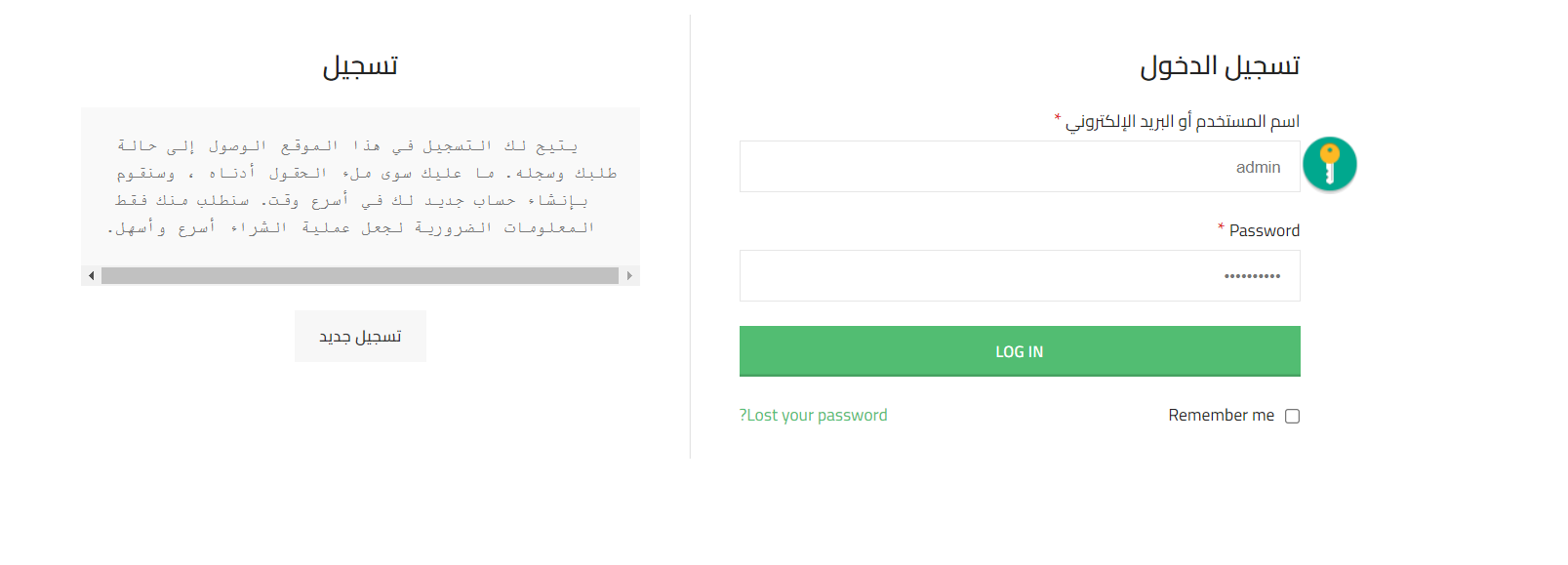Click the masked dots in password field
Viewport: 1568px width, 565px height.
click(1252, 276)
